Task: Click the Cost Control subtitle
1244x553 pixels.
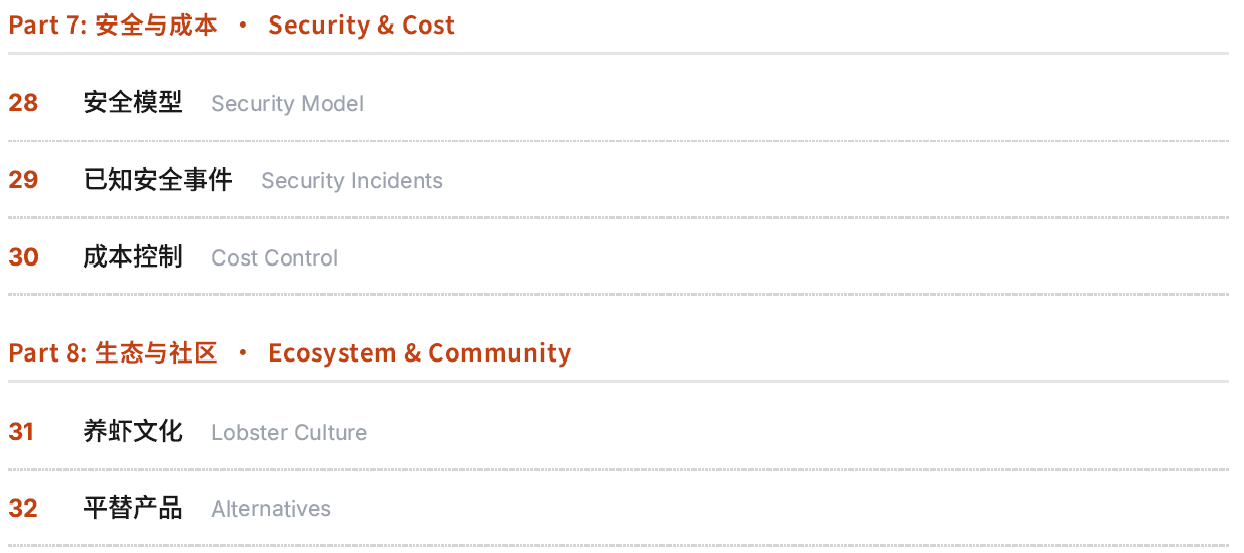Action: click(x=274, y=258)
